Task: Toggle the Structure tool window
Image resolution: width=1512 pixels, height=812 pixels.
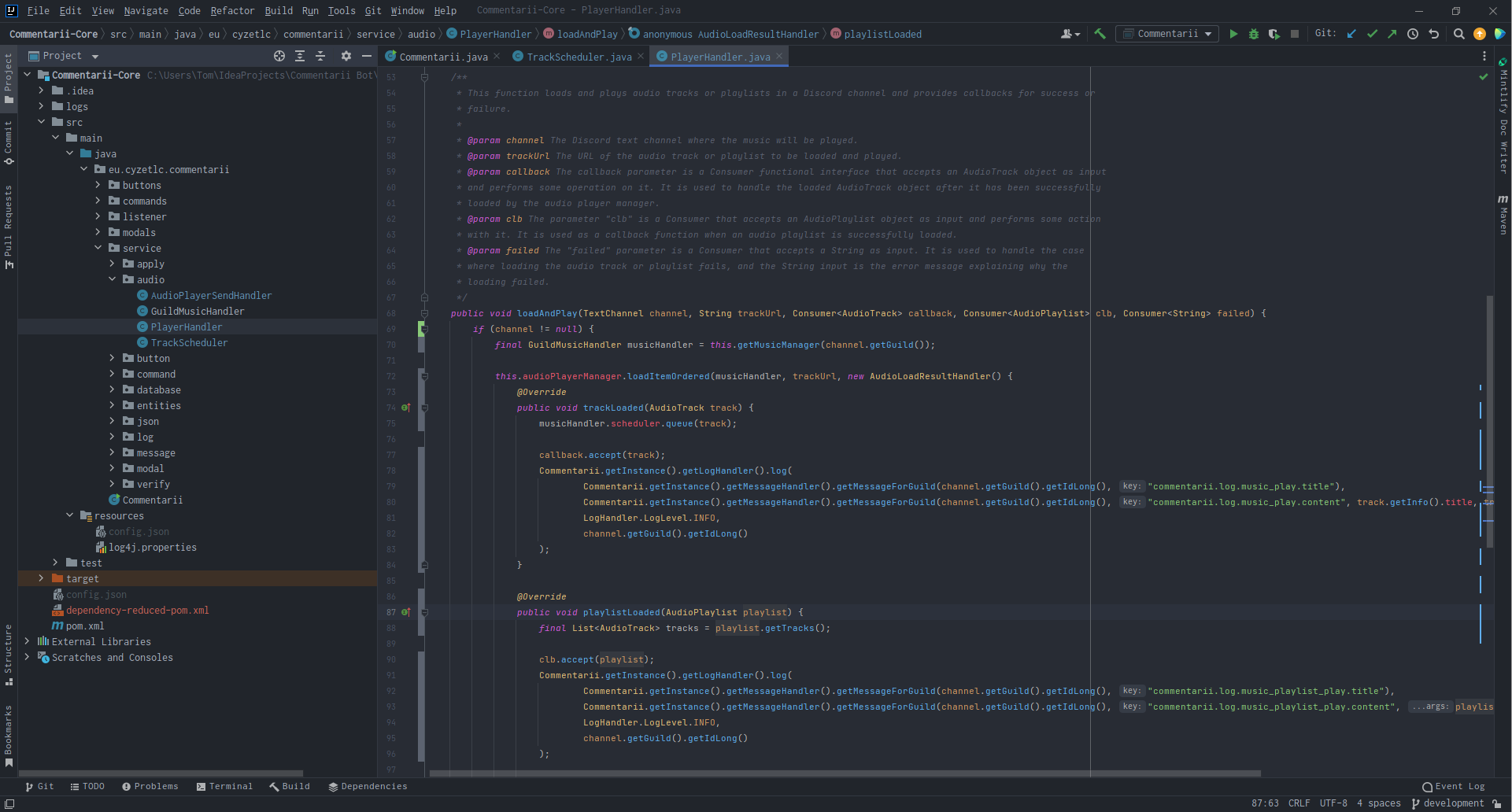Action: [9, 655]
